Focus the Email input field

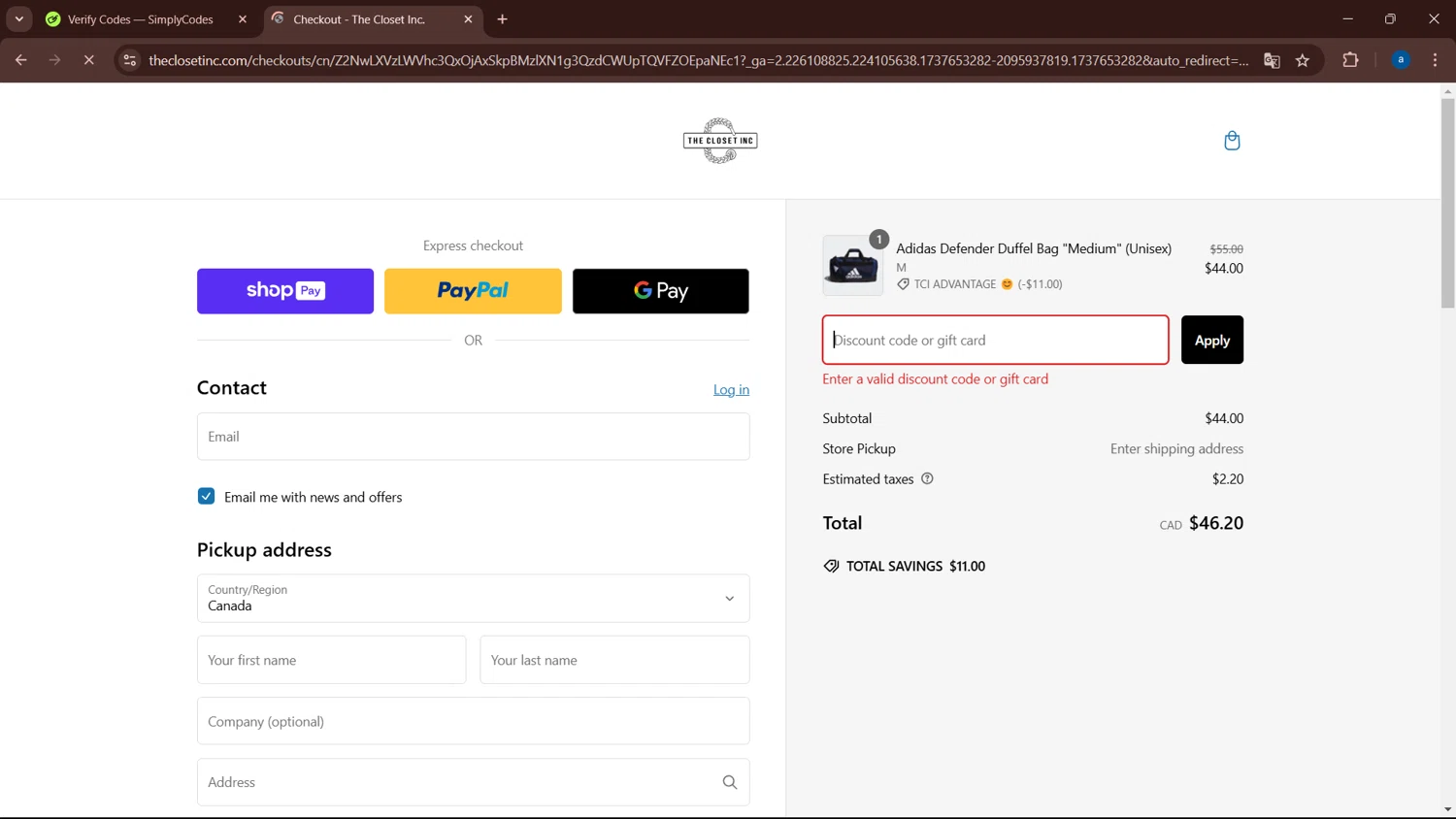[473, 437]
